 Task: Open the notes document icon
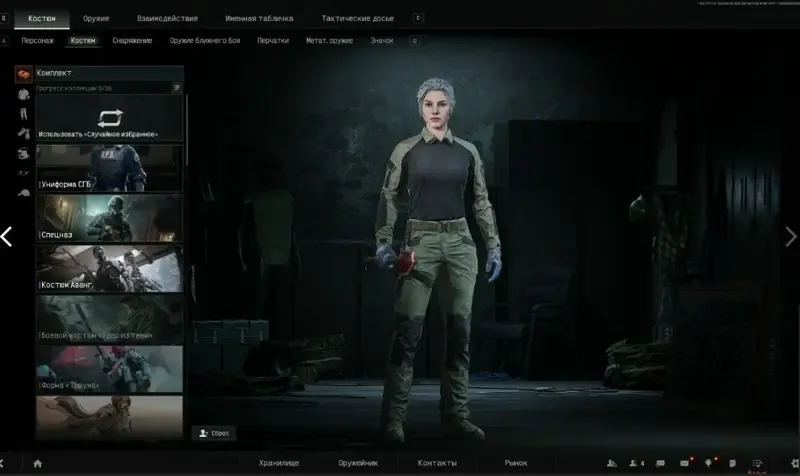(733, 463)
